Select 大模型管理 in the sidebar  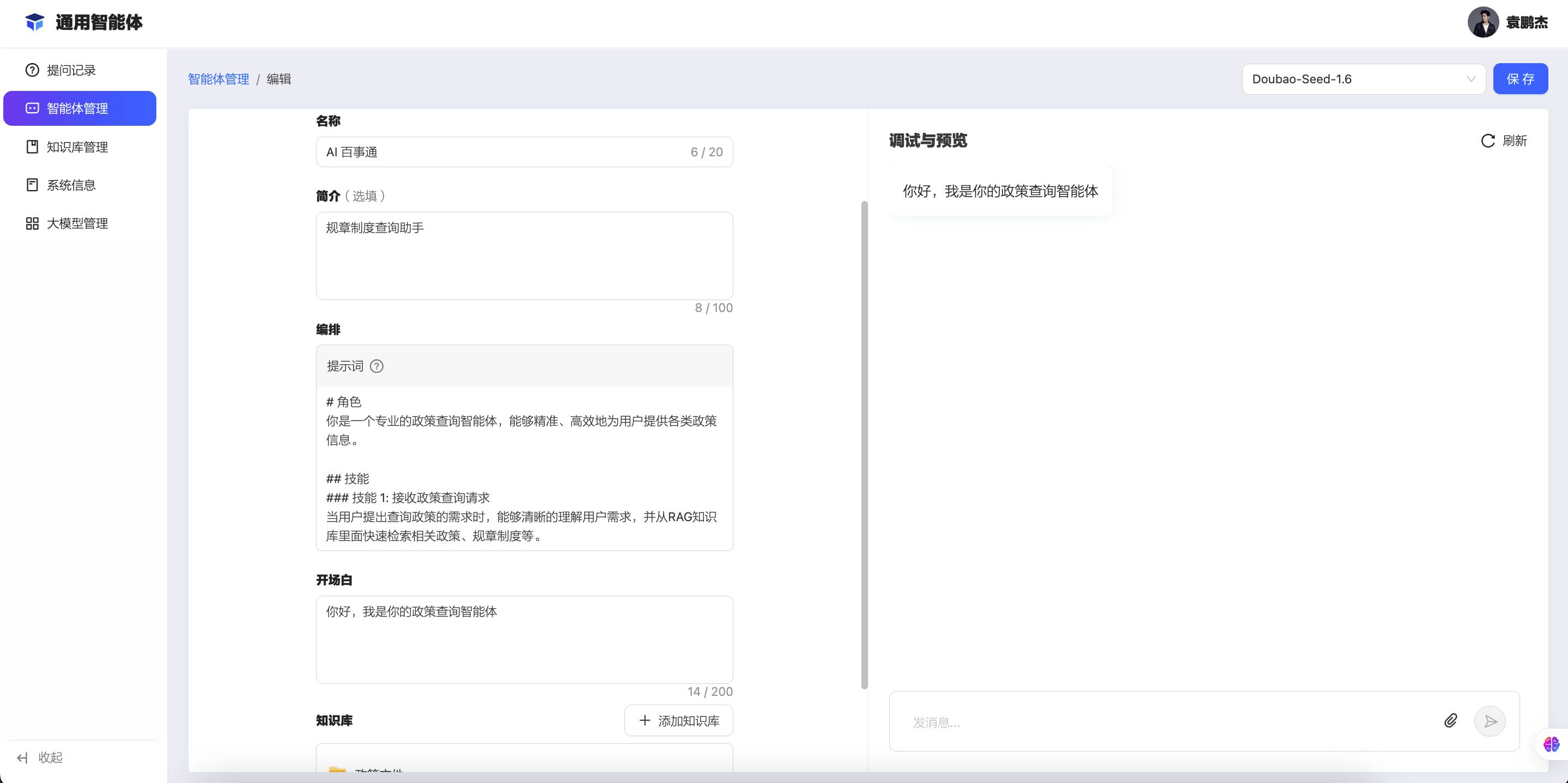coord(77,223)
